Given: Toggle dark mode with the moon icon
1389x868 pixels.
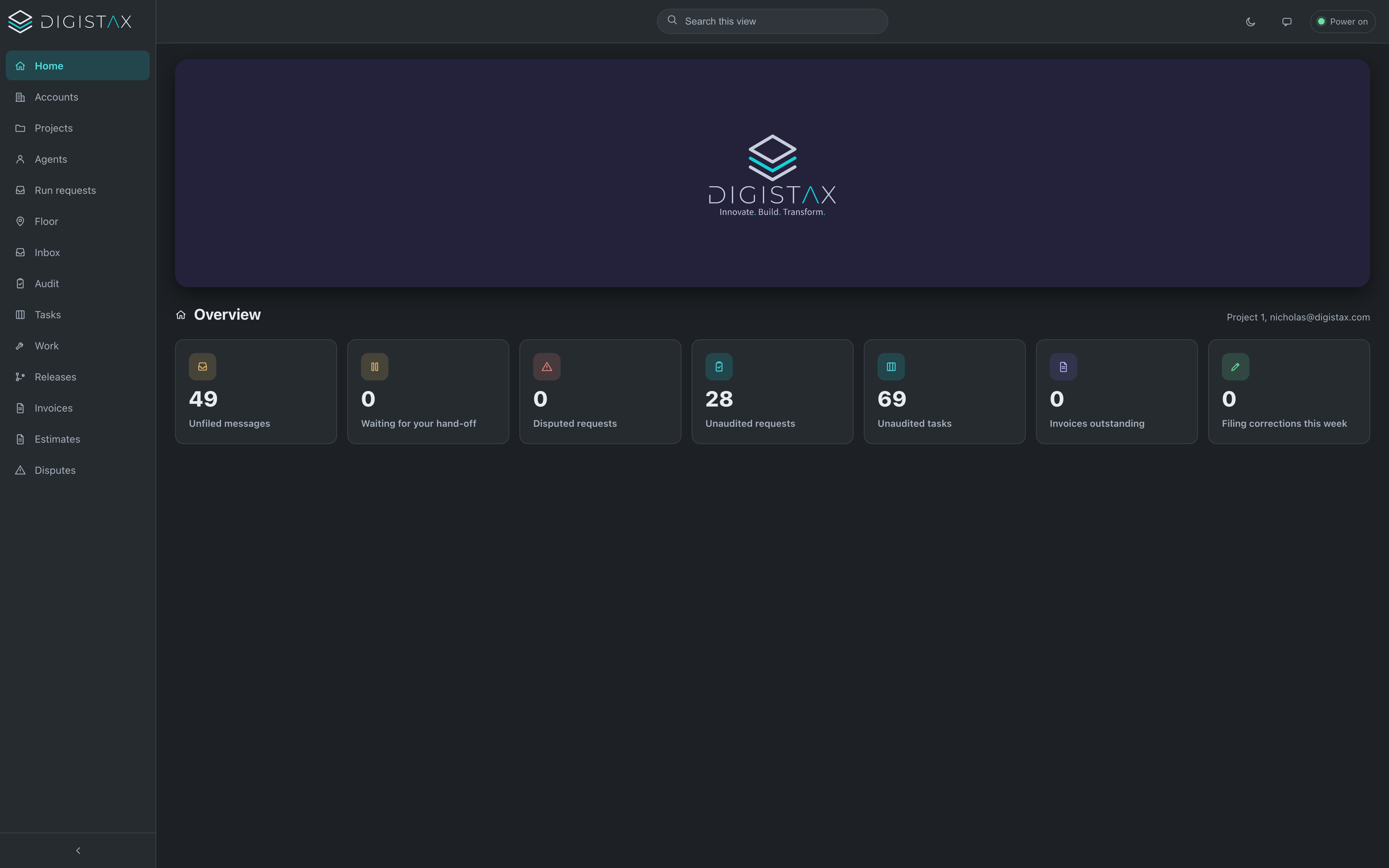Looking at the screenshot, I should coord(1251,22).
